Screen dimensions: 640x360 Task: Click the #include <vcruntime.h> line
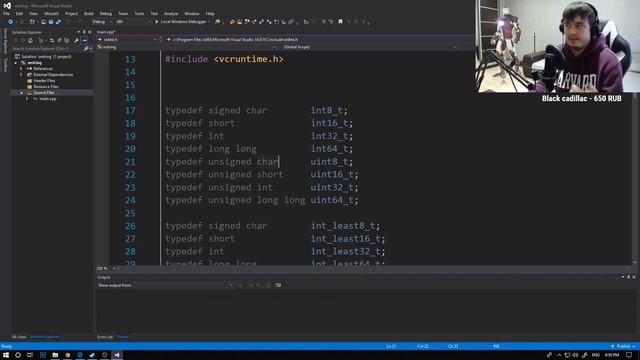click(x=224, y=59)
